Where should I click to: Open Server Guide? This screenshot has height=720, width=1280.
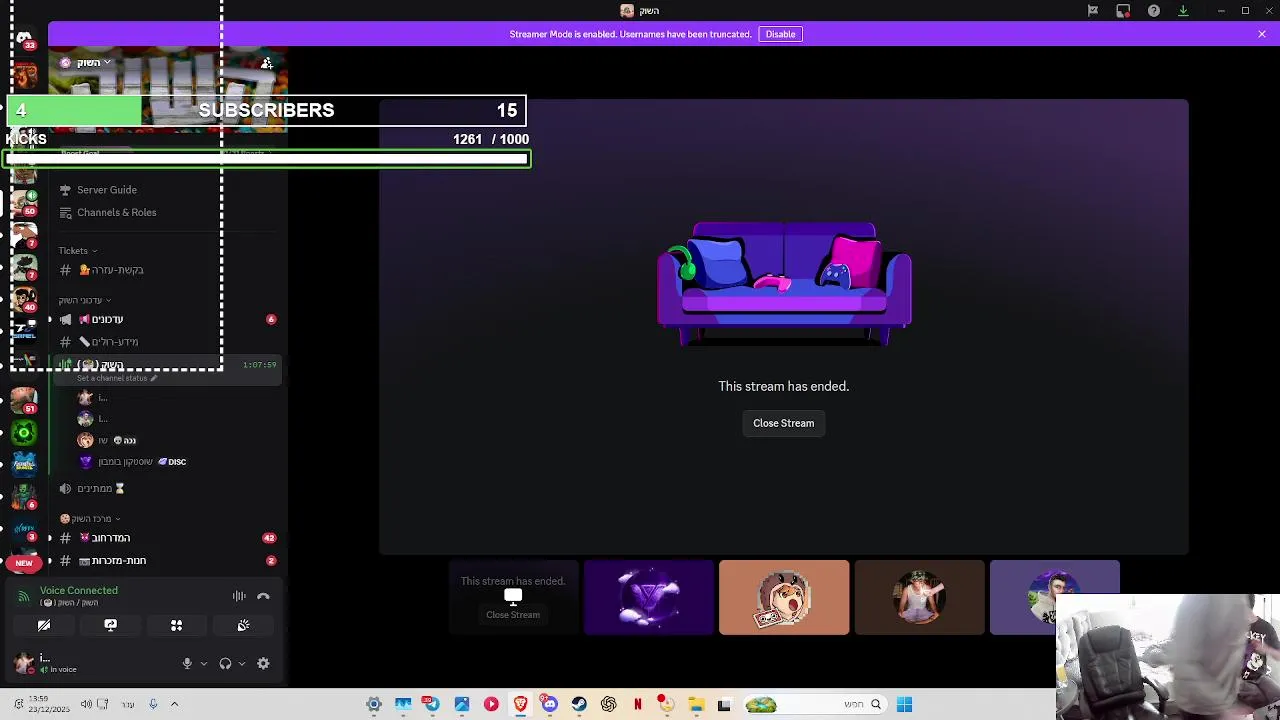click(x=106, y=190)
